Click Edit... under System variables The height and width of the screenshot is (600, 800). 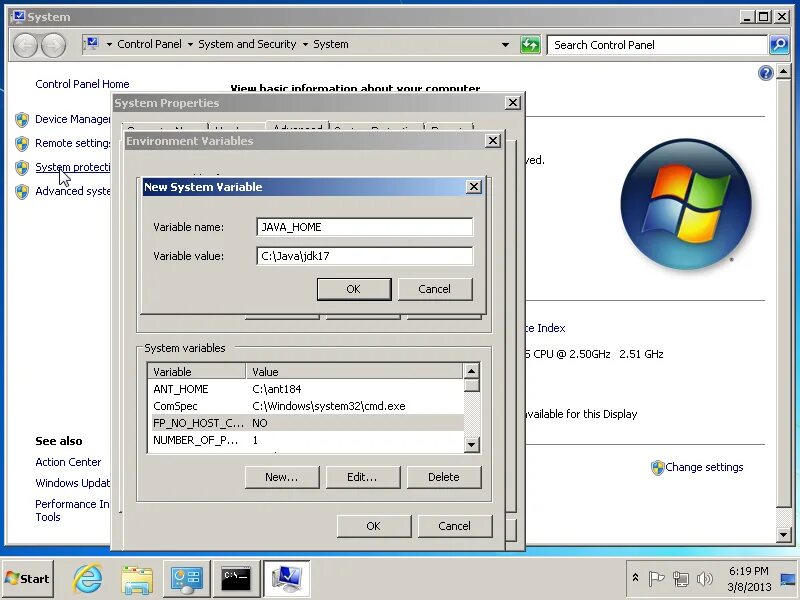click(x=362, y=477)
